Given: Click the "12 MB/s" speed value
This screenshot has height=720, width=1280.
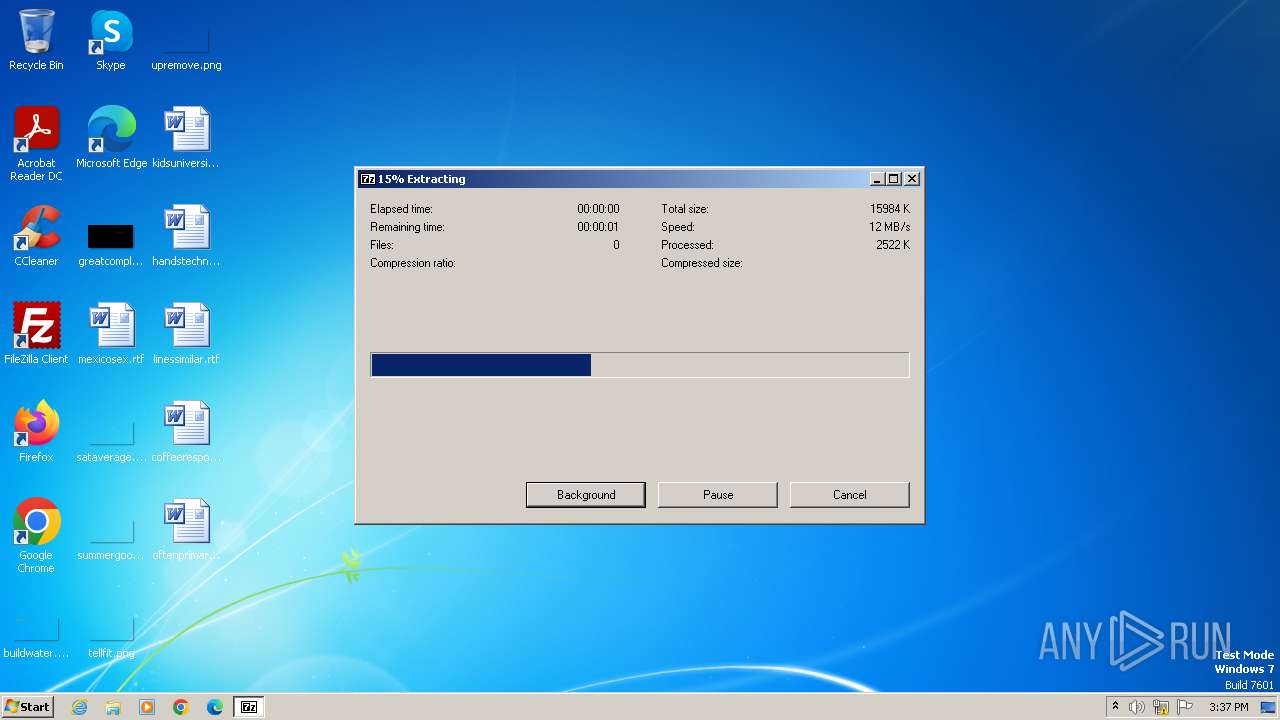Looking at the screenshot, I should coord(889,227).
